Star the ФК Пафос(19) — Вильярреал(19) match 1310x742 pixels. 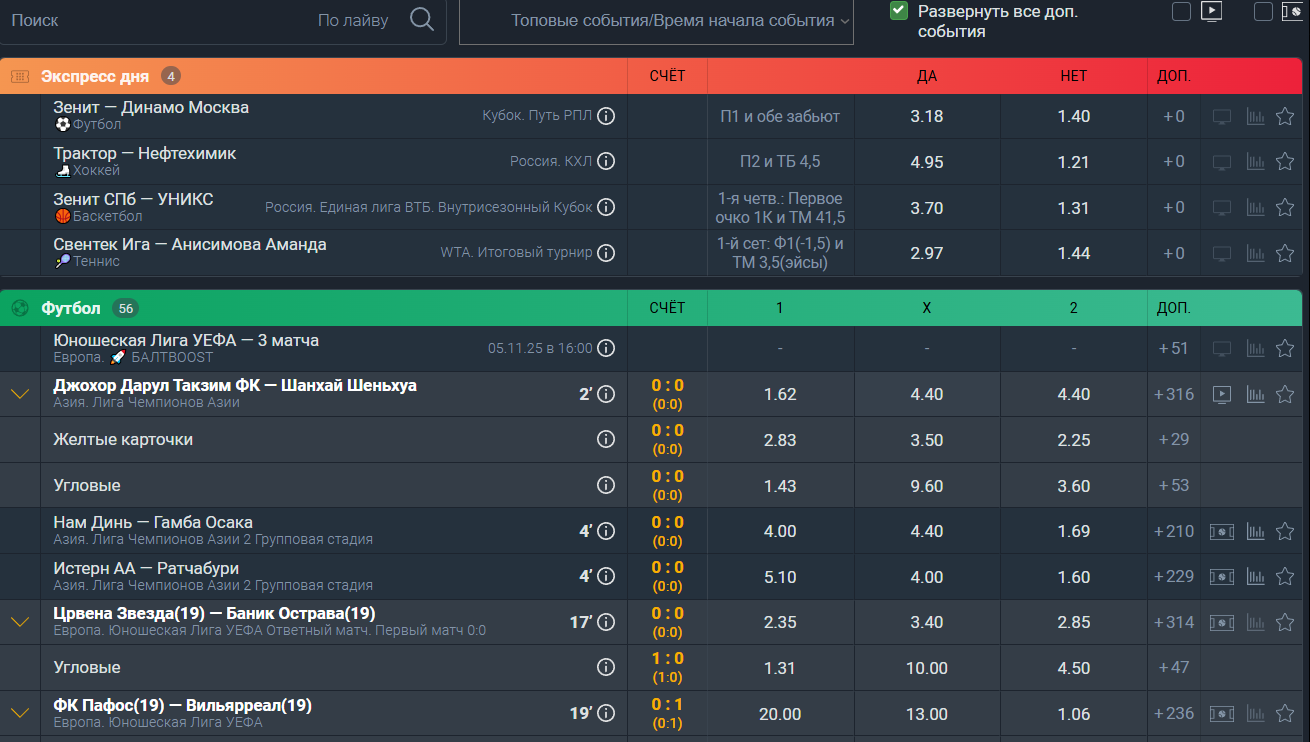(x=1285, y=714)
